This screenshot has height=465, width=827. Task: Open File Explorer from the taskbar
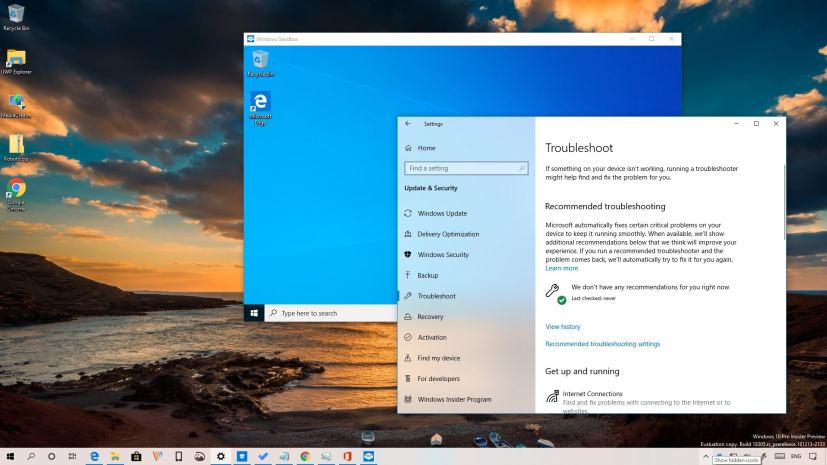tap(115, 456)
